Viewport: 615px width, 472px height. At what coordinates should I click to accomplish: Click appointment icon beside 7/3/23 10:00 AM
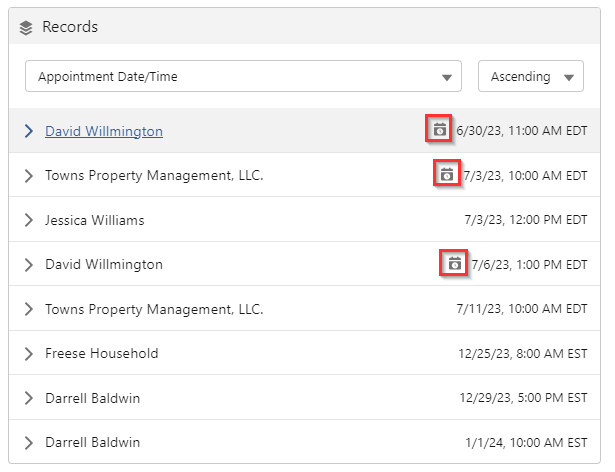pos(447,174)
